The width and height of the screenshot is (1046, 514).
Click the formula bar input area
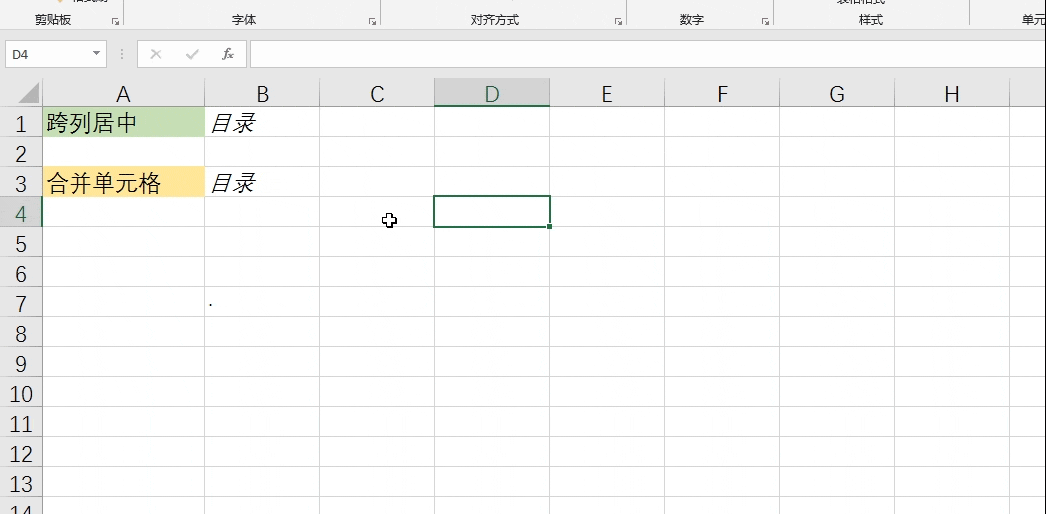(640, 54)
